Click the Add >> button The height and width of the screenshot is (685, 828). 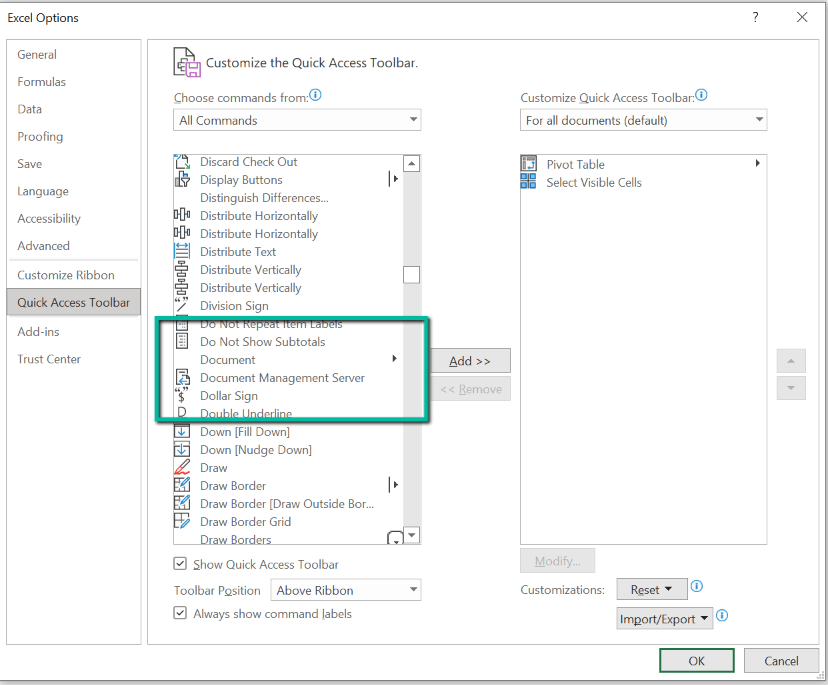[470, 361]
